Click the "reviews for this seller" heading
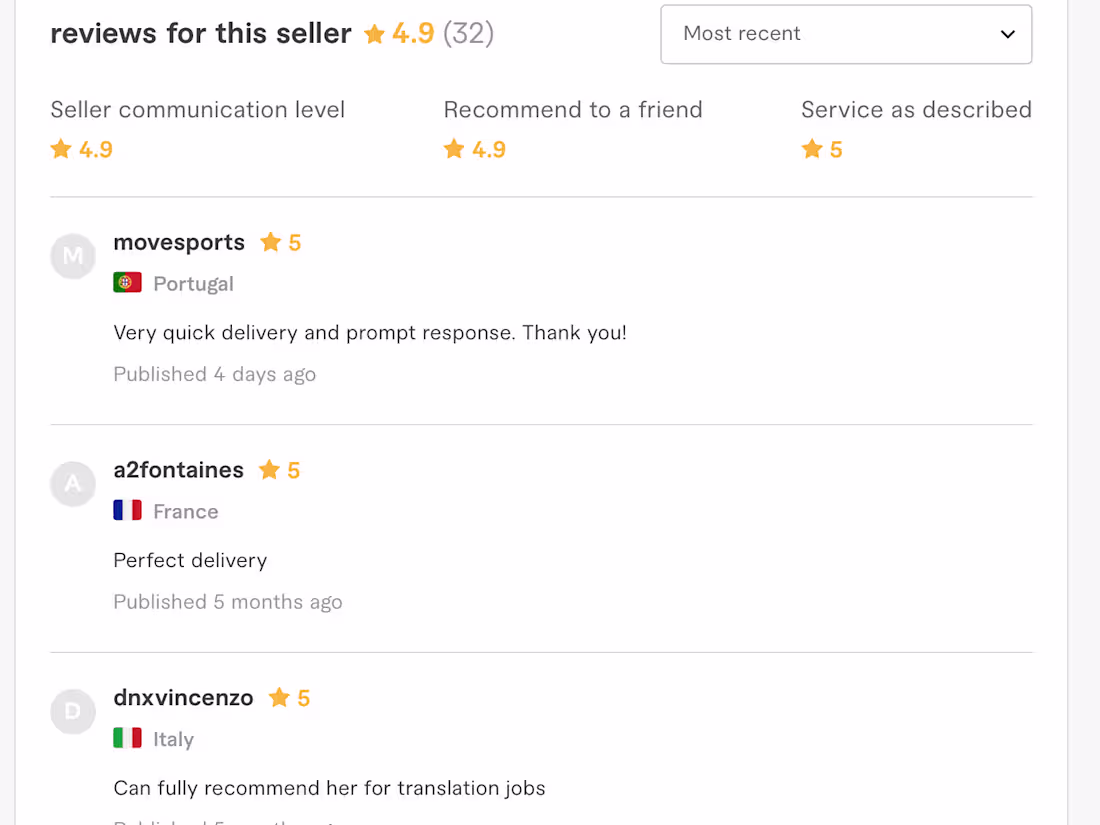 [x=200, y=34]
